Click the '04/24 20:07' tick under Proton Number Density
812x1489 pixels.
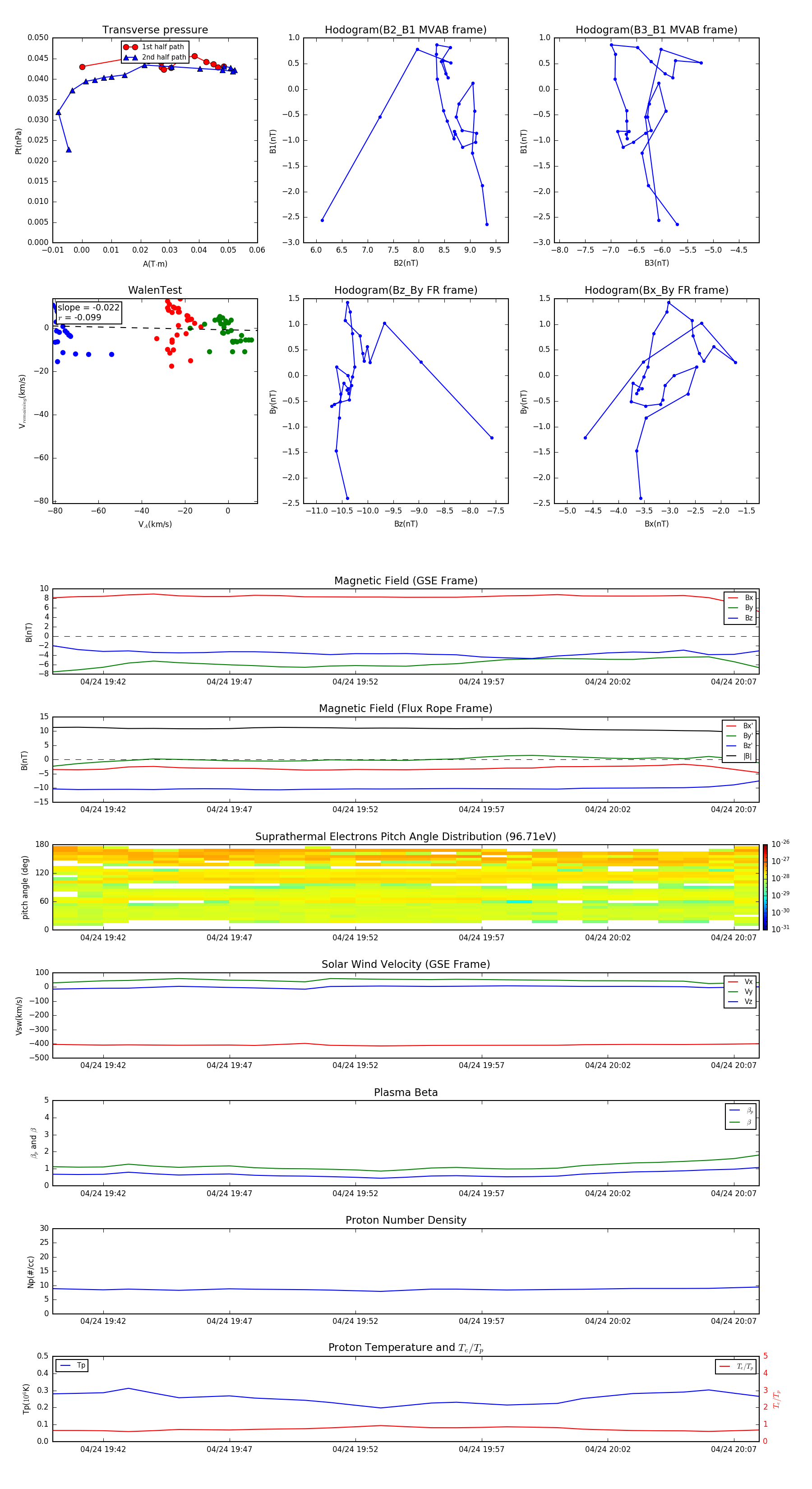[x=734, y=1321]
